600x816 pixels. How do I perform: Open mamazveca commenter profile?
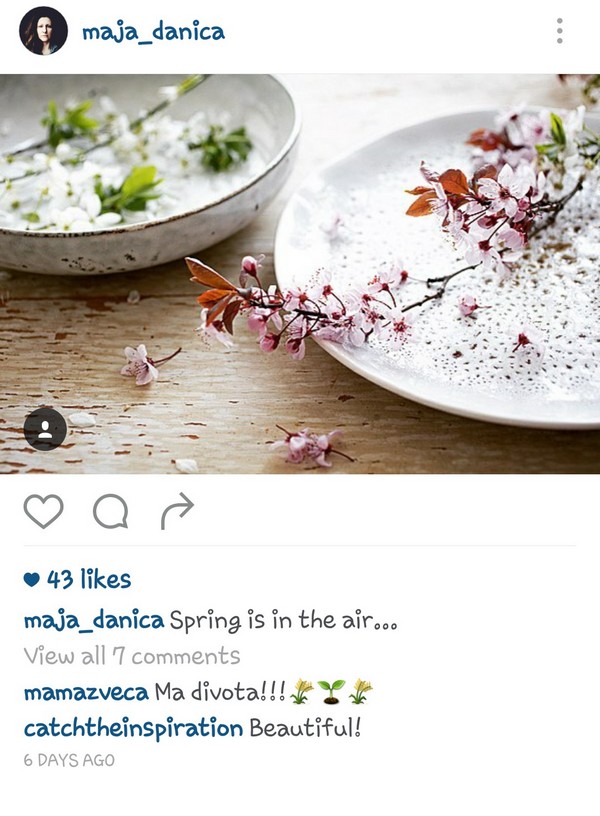pyautogui.click(x=86, y=693)
